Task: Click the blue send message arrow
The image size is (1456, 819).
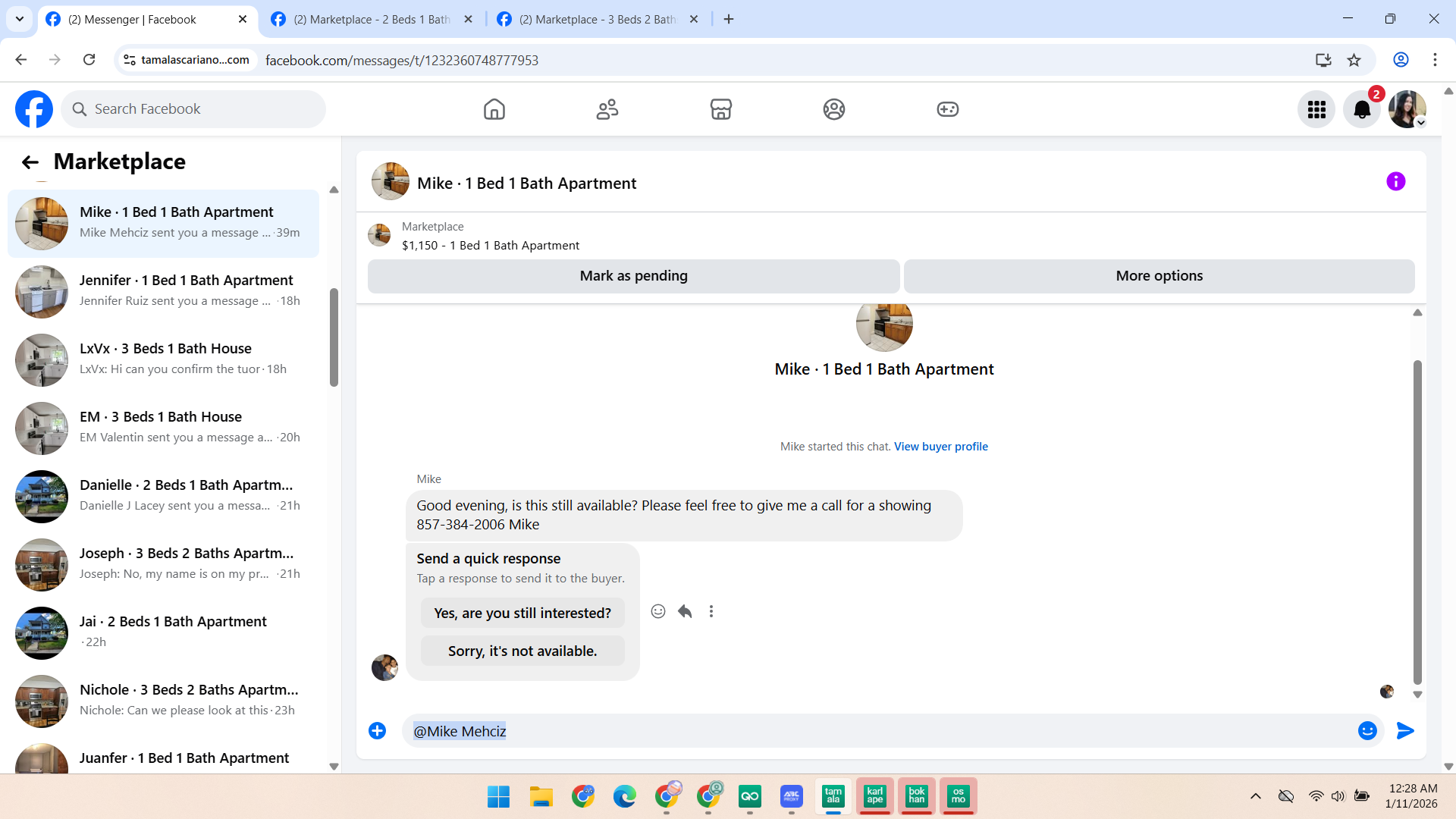Action: point(1405,731)
